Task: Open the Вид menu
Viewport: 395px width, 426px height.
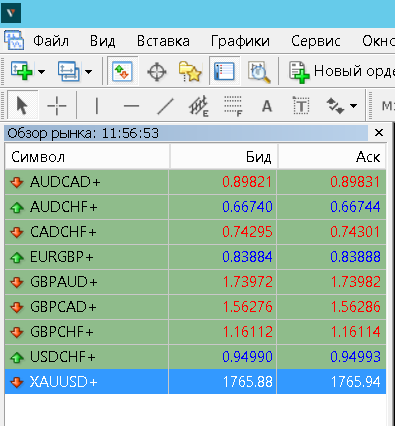Action: click(x=102, y=41)
